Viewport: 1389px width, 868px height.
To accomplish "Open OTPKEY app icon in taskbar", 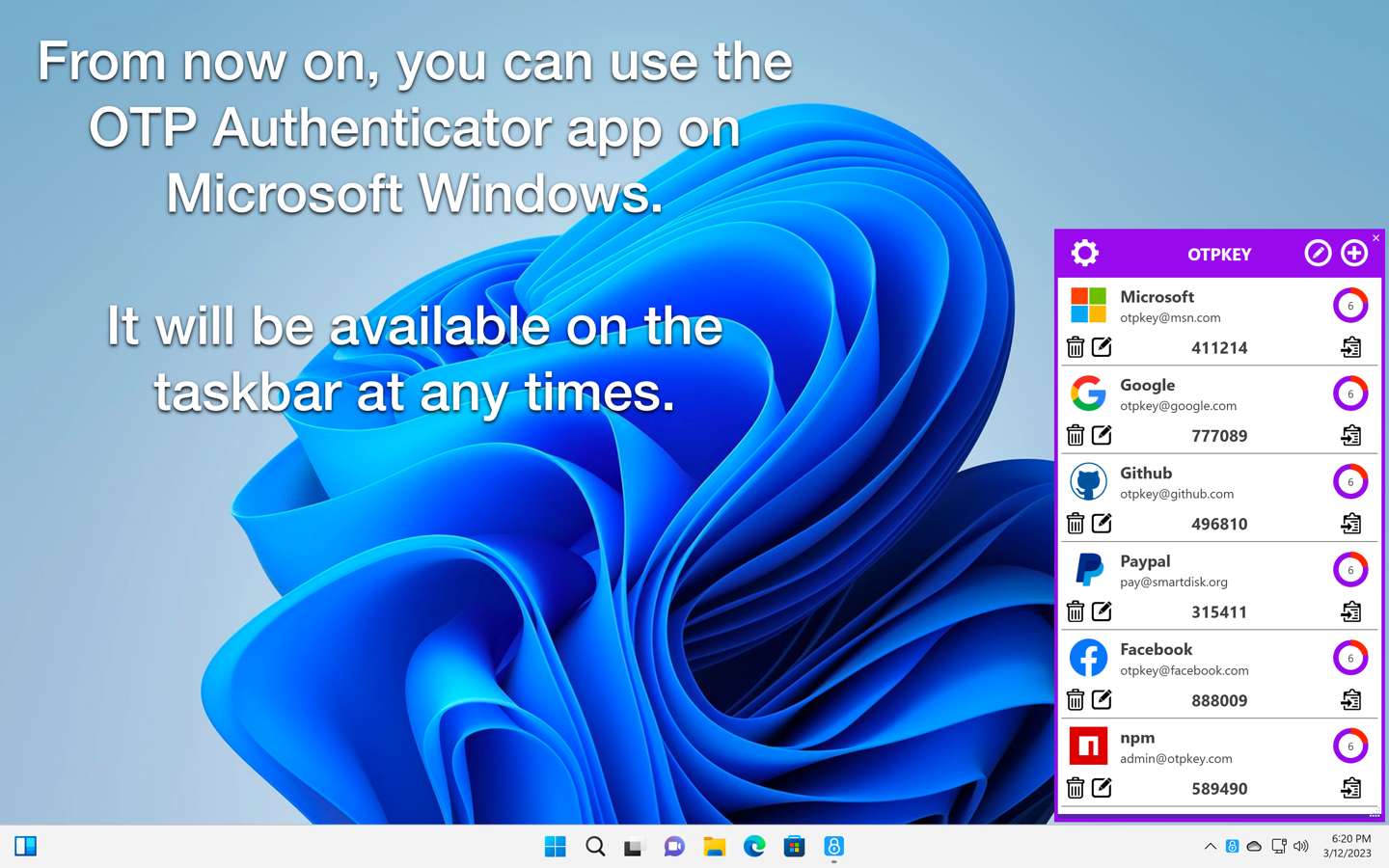I will (834, 847).
